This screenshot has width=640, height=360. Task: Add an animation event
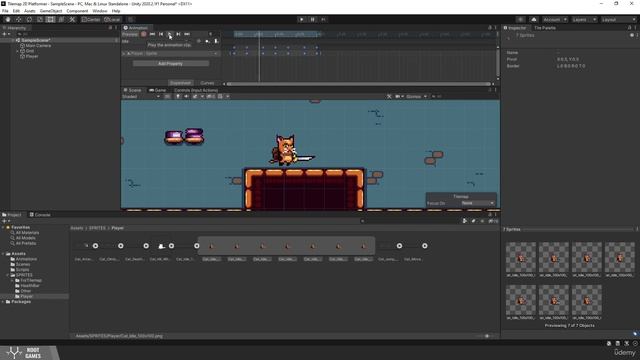(x=216, y=41)
